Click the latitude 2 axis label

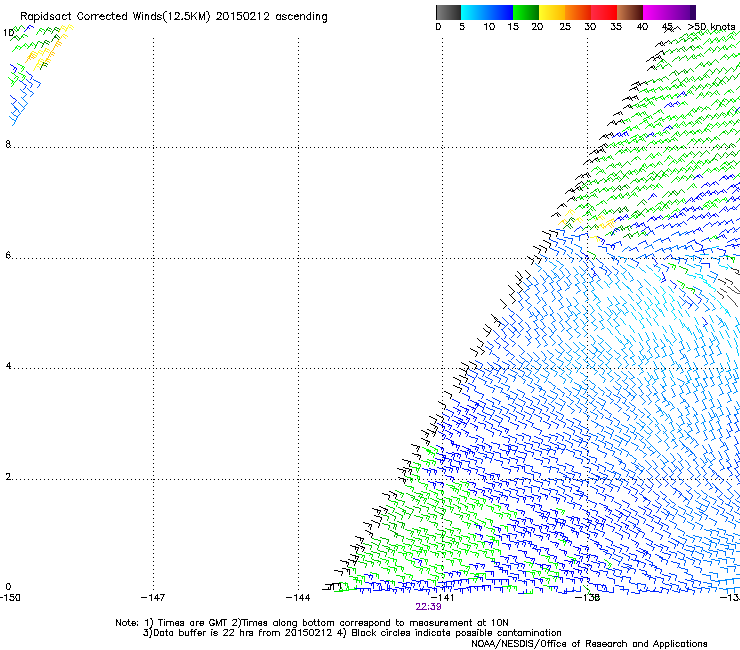pos(8,477)
